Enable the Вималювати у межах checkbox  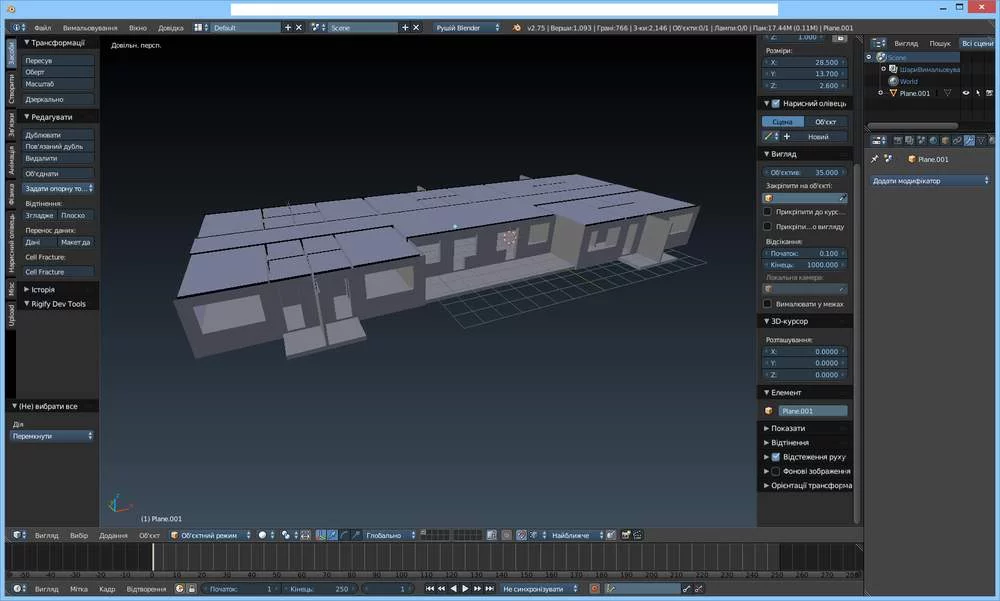point(767,304)
